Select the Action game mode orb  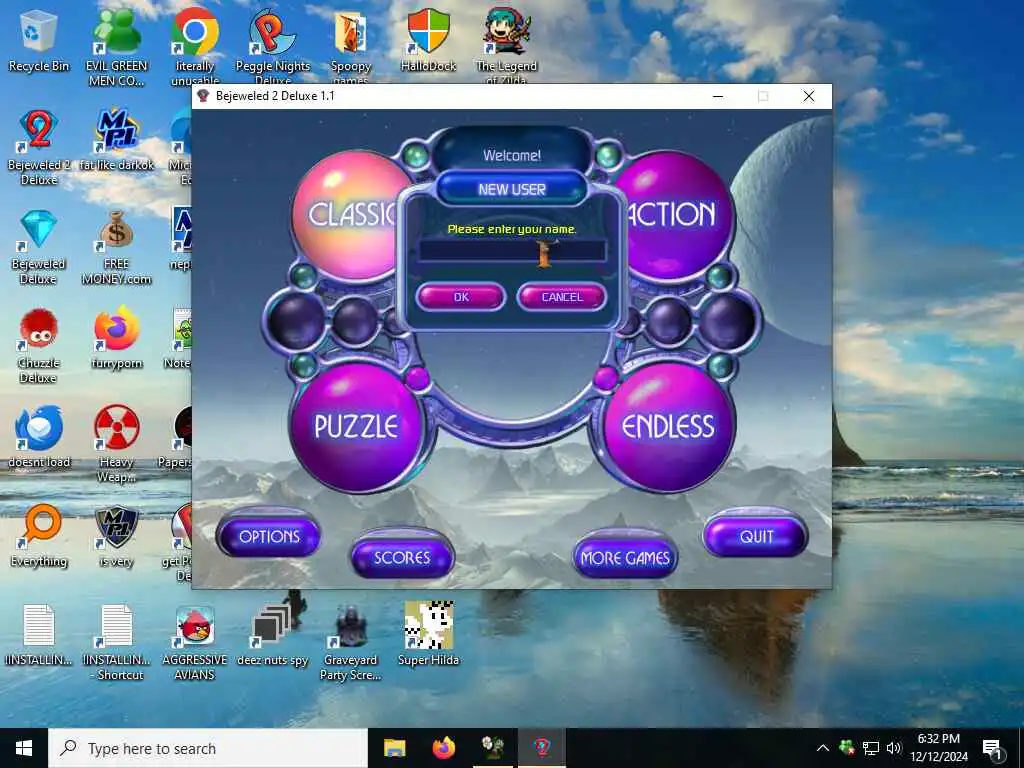pos(674,216)
